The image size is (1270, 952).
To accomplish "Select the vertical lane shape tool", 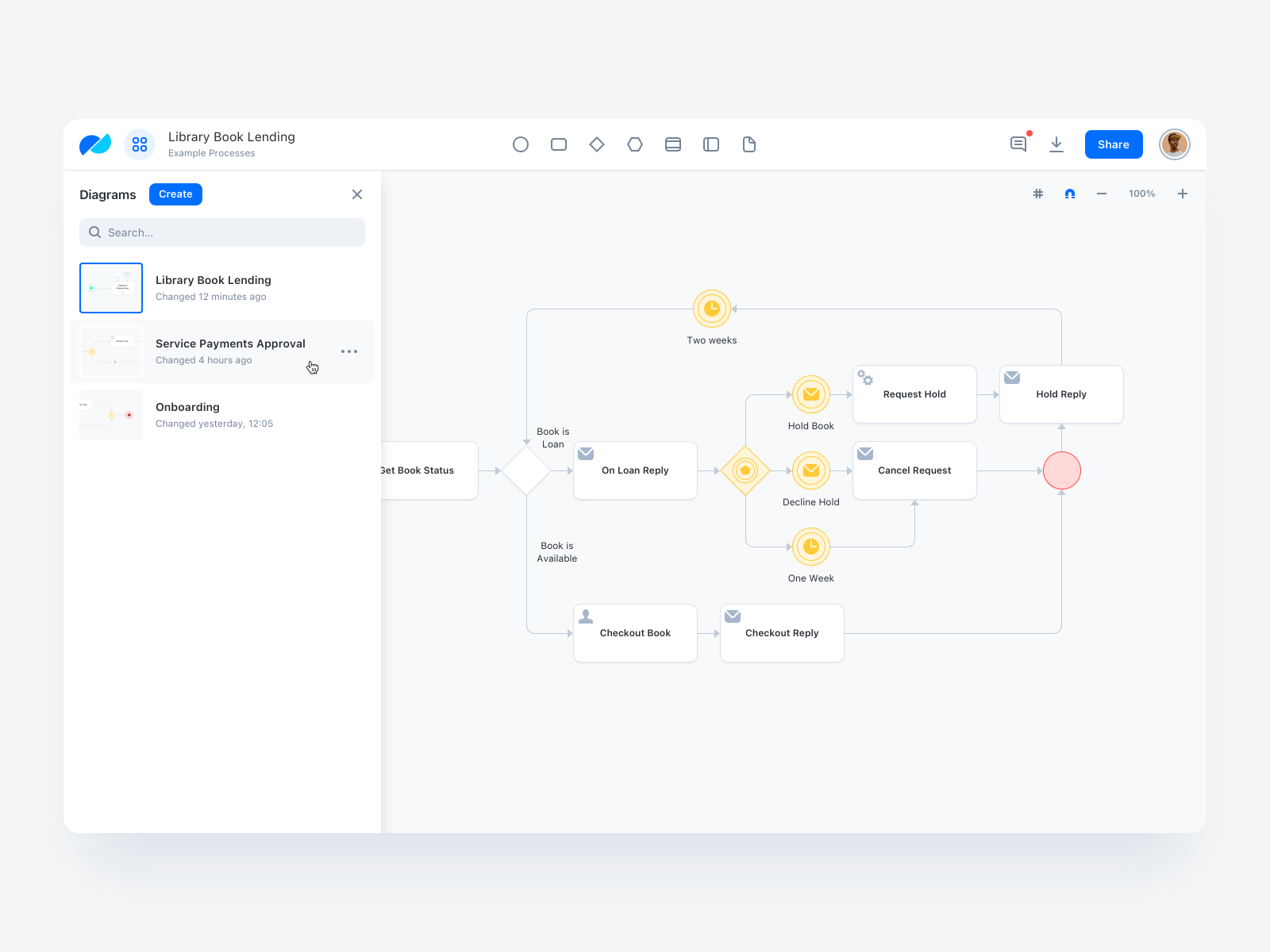I will click(711, 144).
